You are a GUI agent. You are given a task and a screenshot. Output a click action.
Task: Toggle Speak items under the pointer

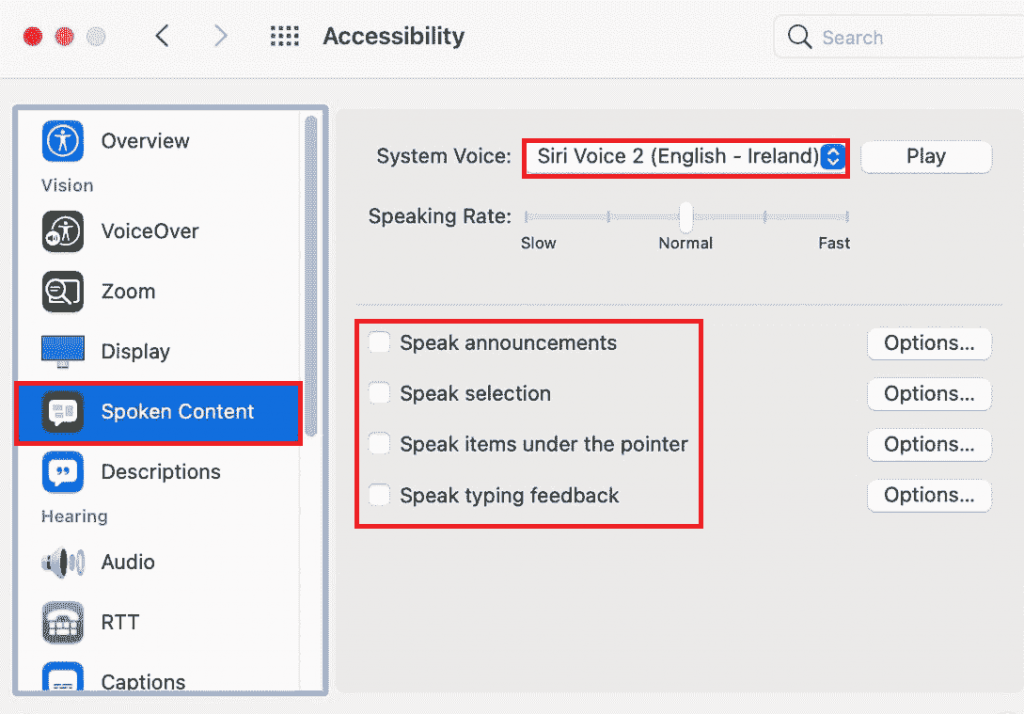point(379,444)
